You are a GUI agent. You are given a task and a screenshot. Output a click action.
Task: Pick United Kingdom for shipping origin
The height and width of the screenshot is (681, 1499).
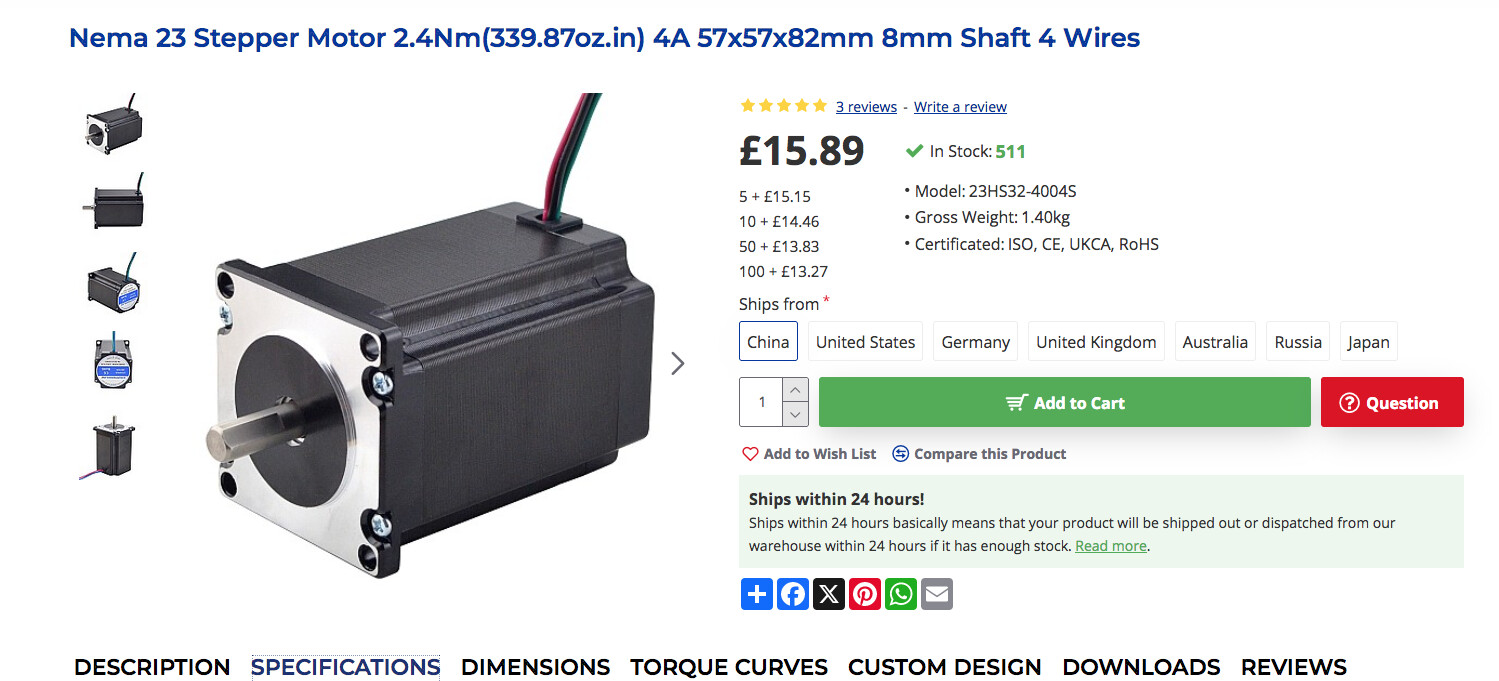click(1096, 342)
